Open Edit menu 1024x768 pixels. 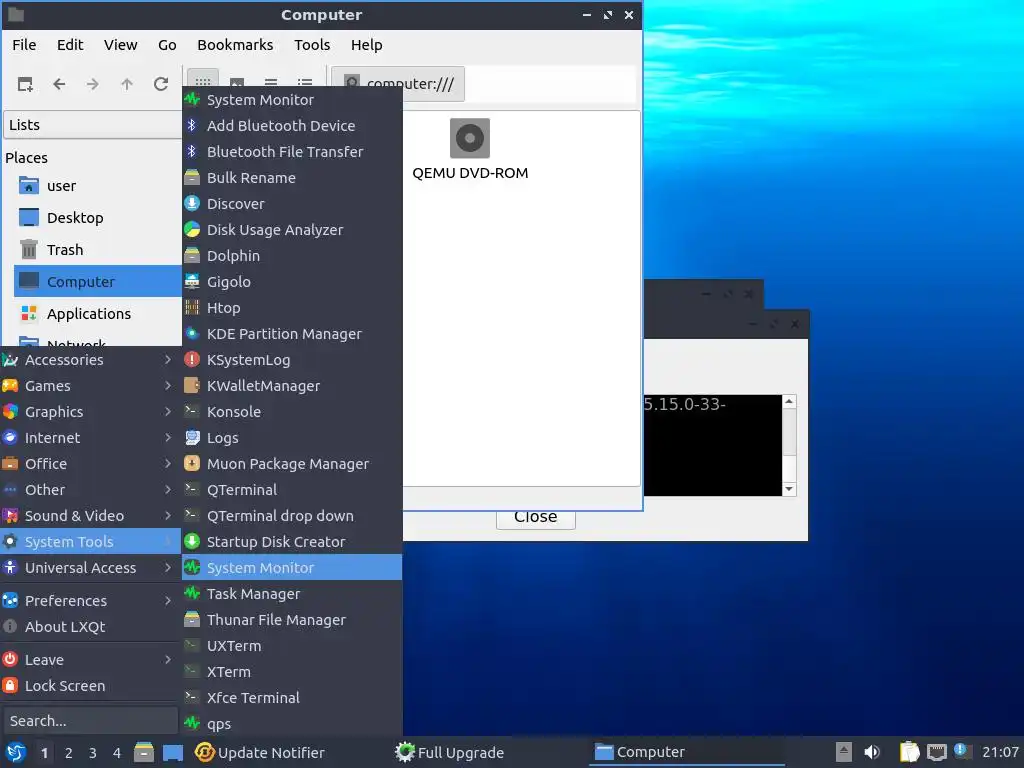point(70,45)
